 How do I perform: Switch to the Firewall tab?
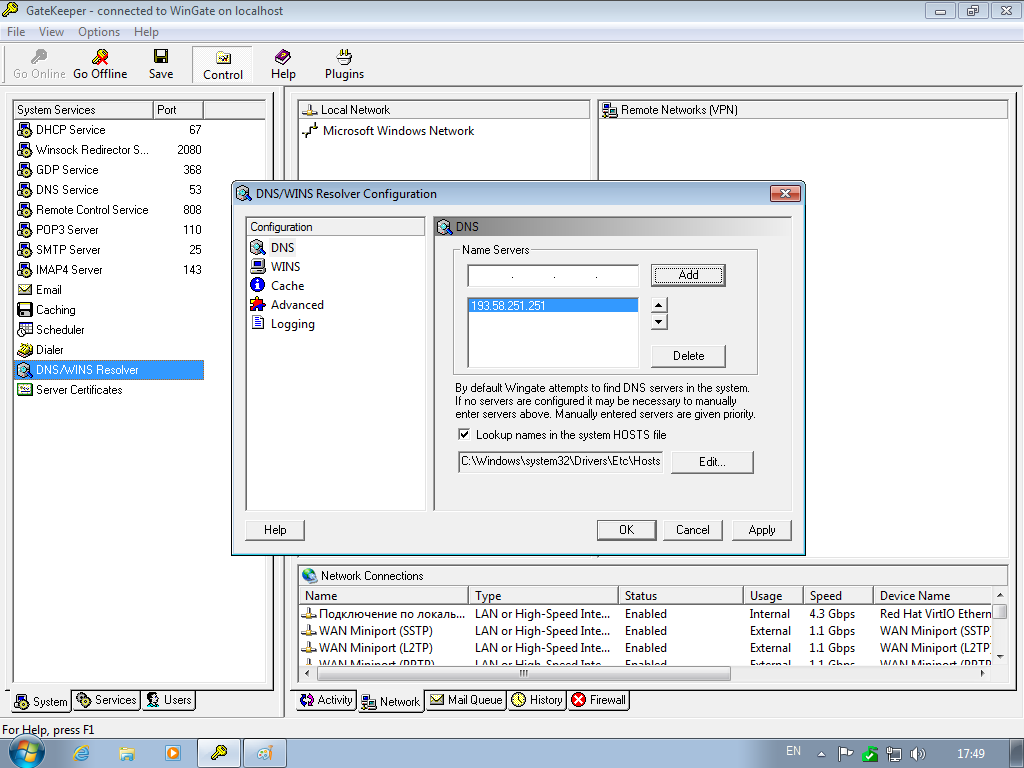click(599, 700)
